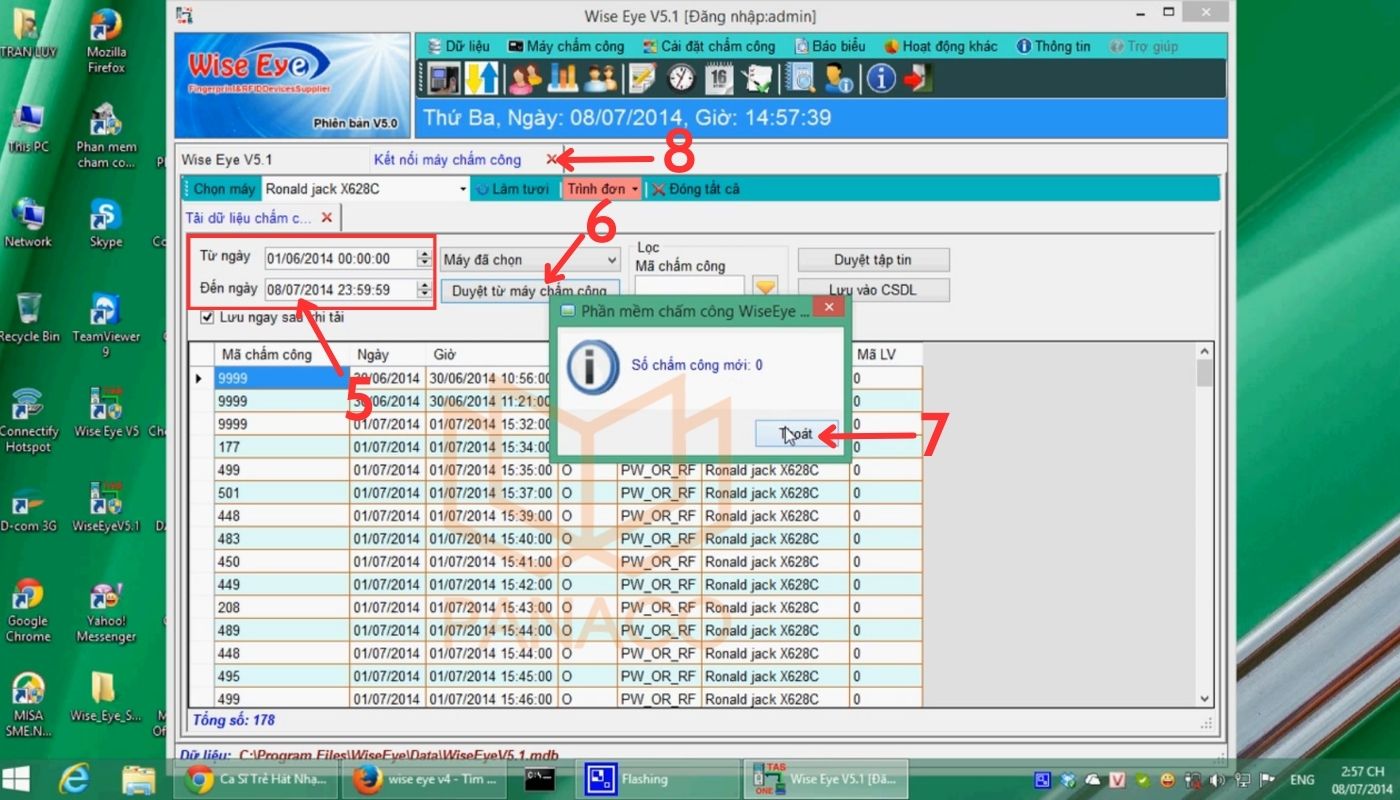Open the Wise Eye V5 desktop shortcut

coord(106,413)
